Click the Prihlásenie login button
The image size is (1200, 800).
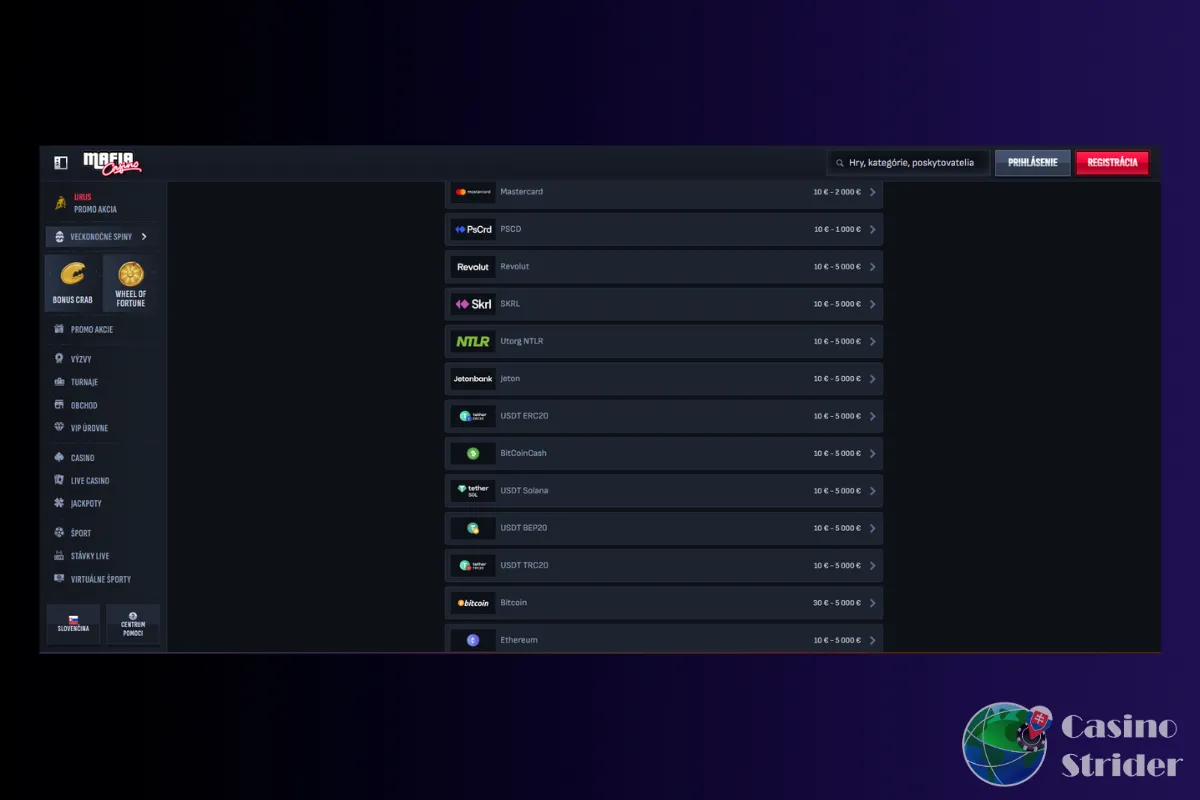1032,163
